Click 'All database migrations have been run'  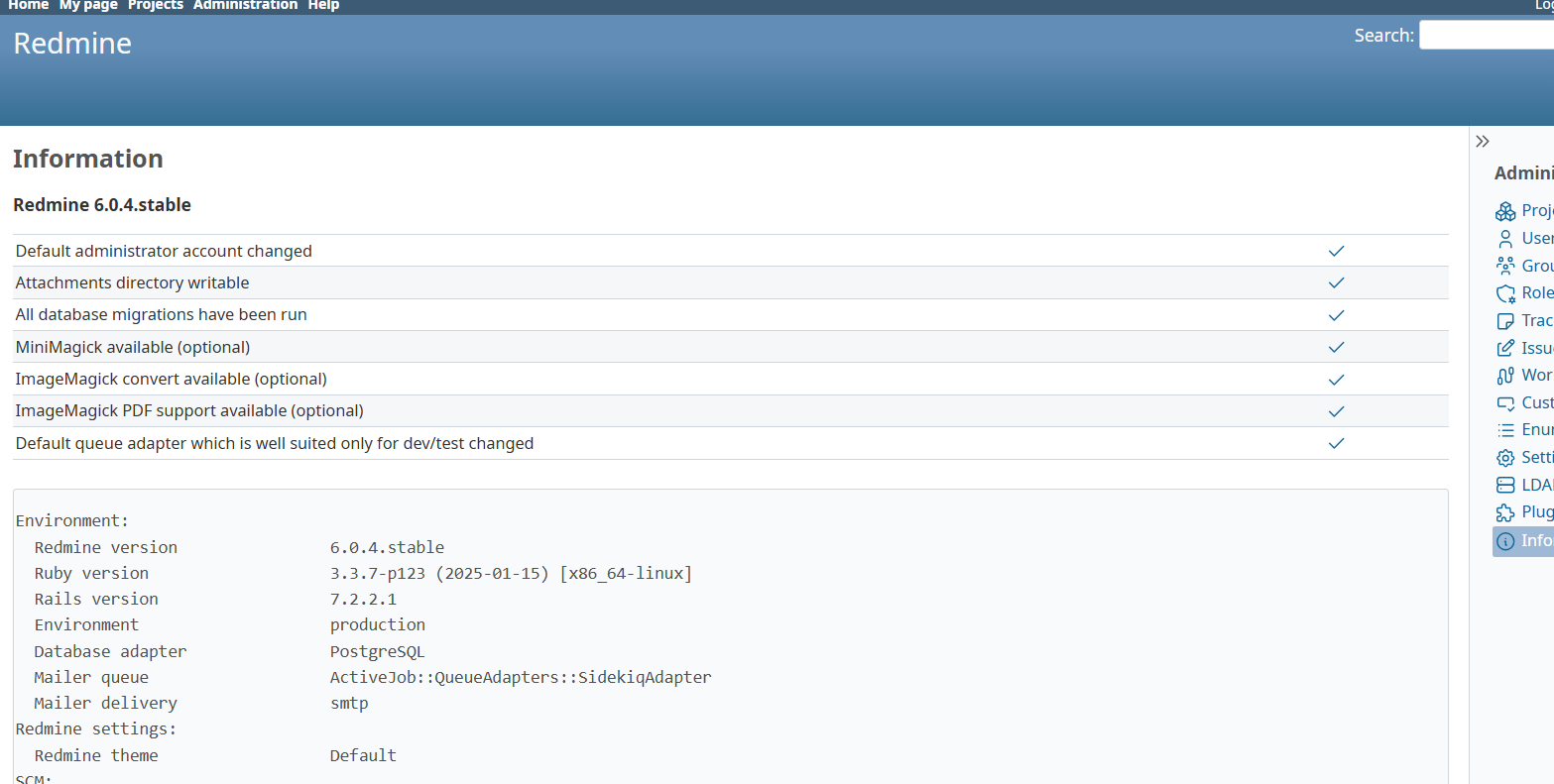coord(162,314)
